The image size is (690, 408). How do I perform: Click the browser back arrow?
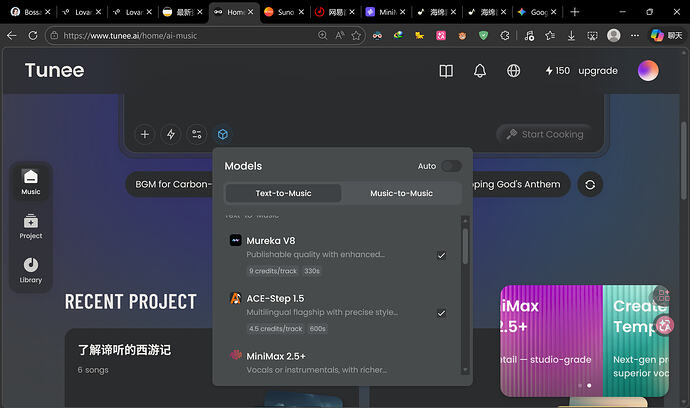tap(12, 36)
